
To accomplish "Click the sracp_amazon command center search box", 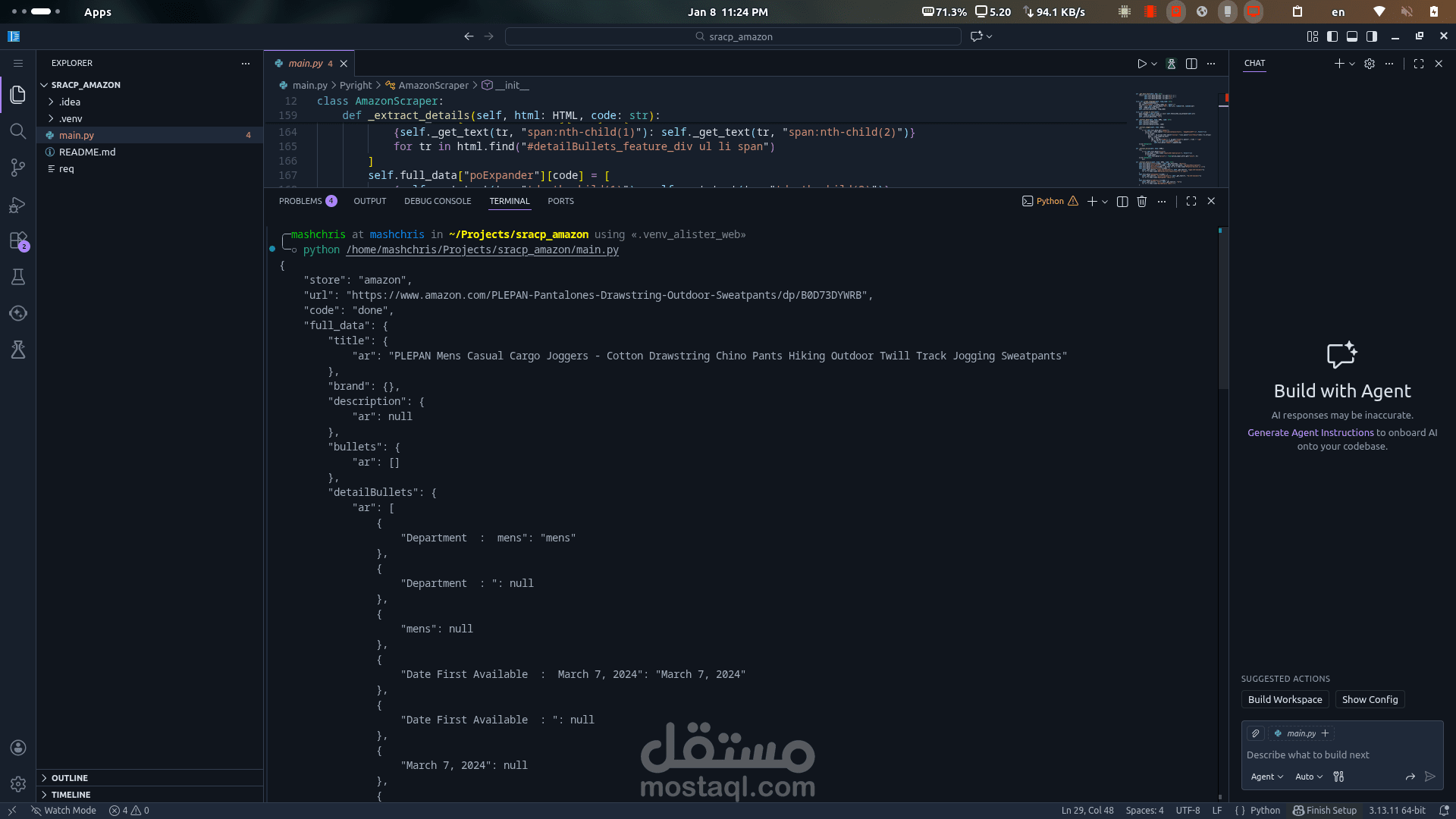I will click(733, 36).
